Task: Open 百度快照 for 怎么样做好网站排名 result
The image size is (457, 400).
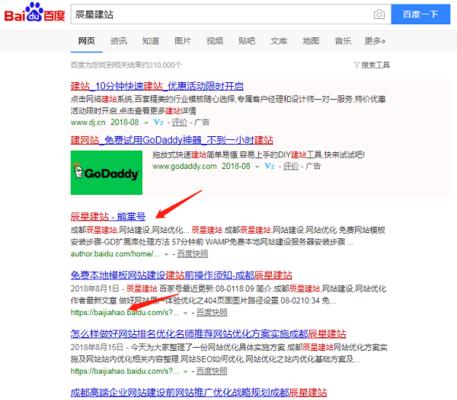Action: pos(212,371)
